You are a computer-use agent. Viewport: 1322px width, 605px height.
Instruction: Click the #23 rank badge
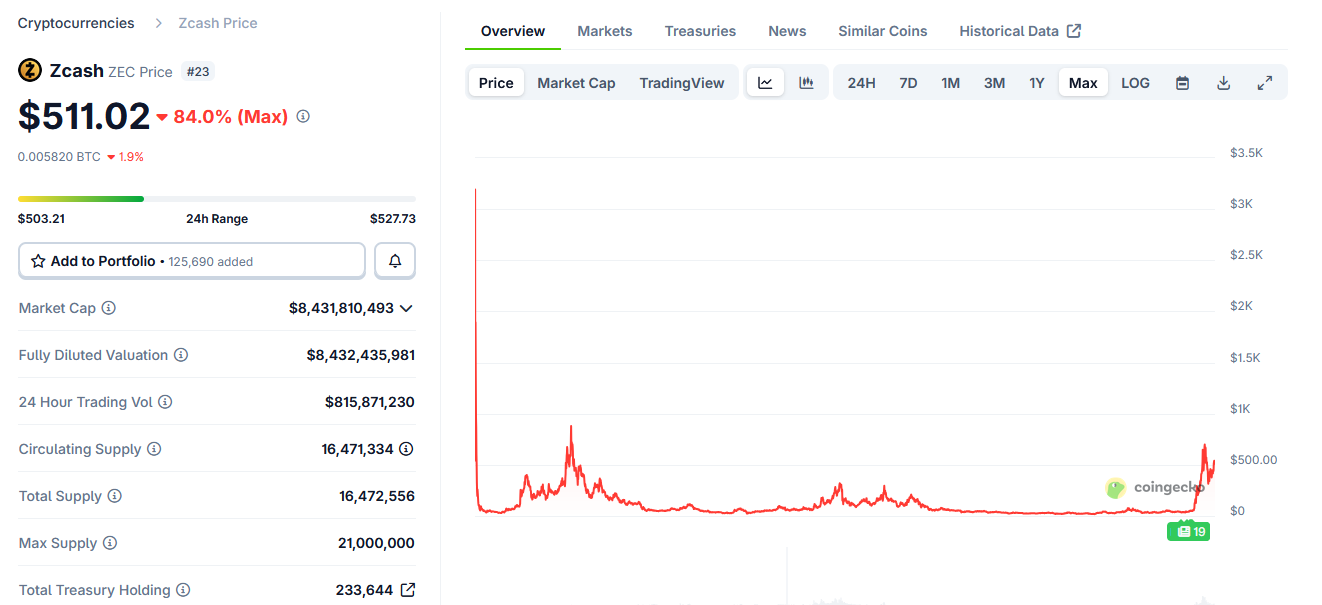(x=198, y=71)
